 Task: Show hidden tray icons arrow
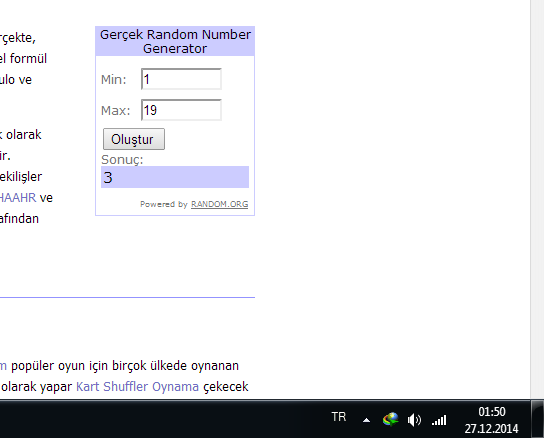[366, 420]
